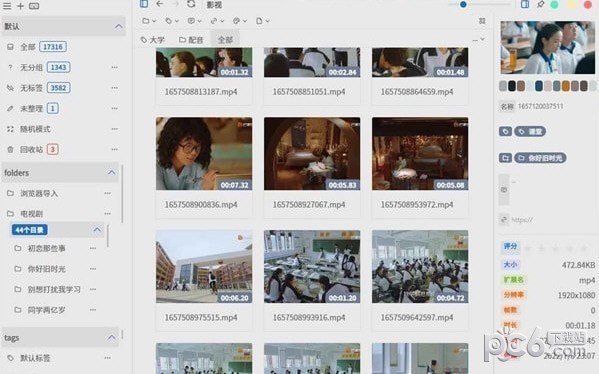599x374 pixels.
Task: Select the 全部 tab
Action: click(x=225, y=40)
